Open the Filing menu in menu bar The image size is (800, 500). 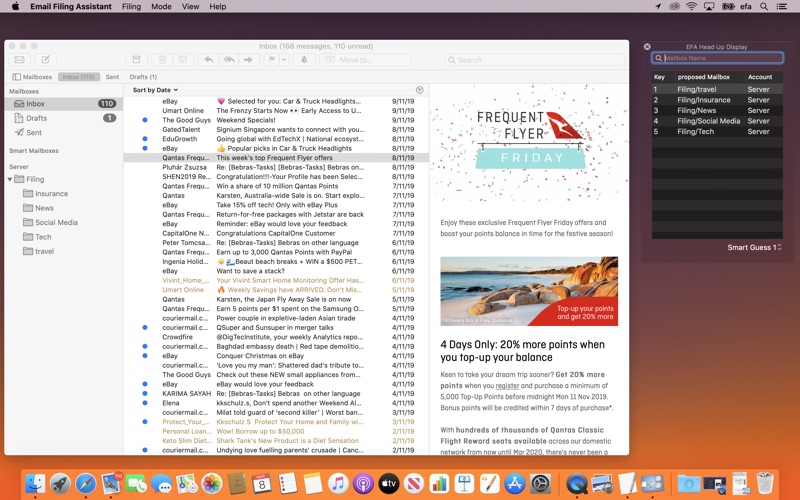[x=131, y=7]
